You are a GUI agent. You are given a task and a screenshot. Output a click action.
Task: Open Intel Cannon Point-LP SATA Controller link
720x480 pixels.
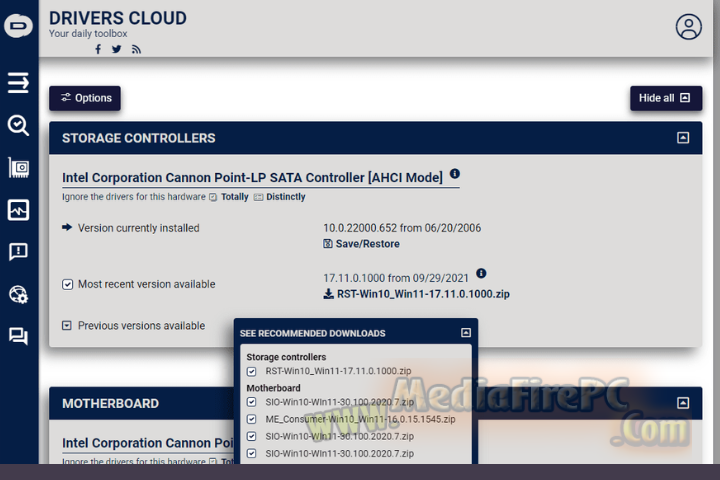coord(252,178)
